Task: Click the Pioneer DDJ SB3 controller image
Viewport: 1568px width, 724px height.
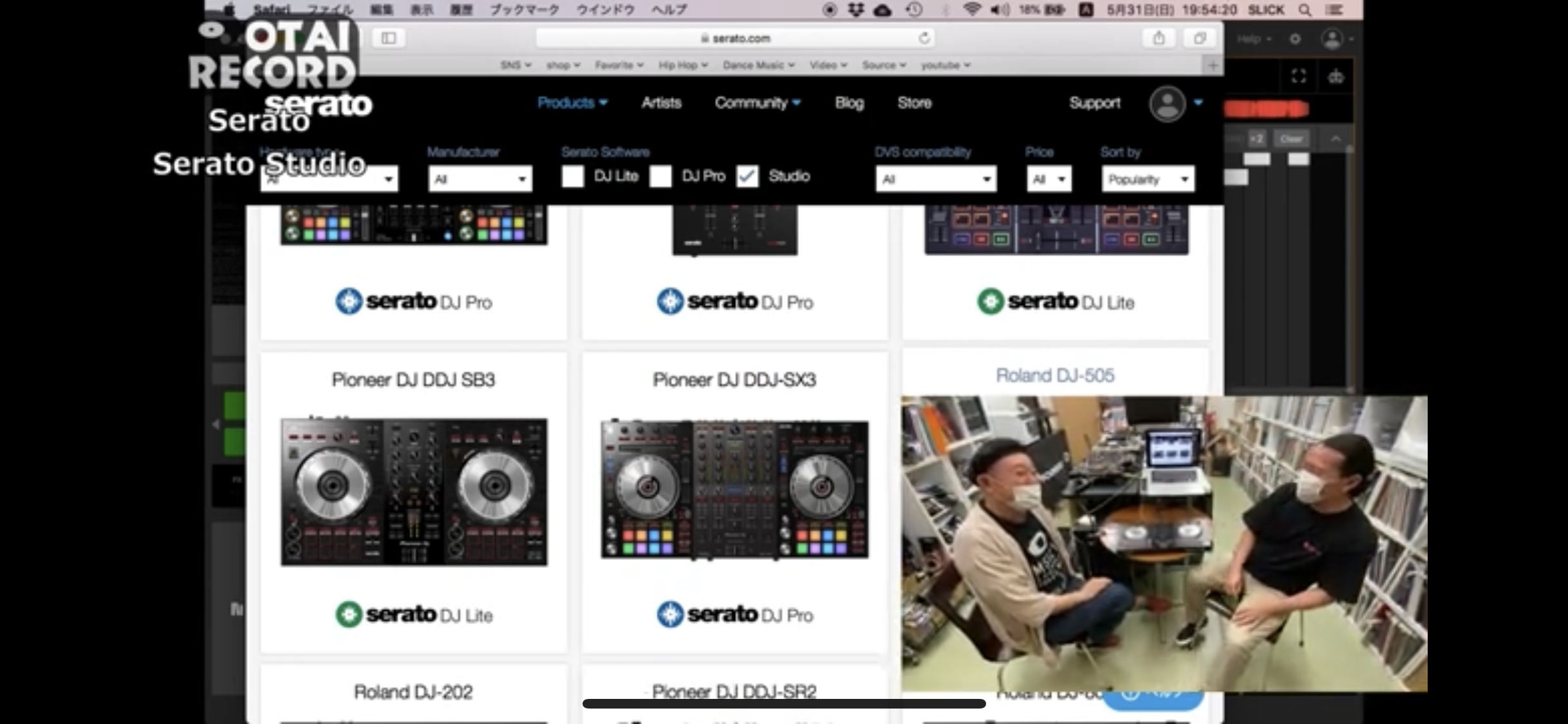Action: point(414,492)
